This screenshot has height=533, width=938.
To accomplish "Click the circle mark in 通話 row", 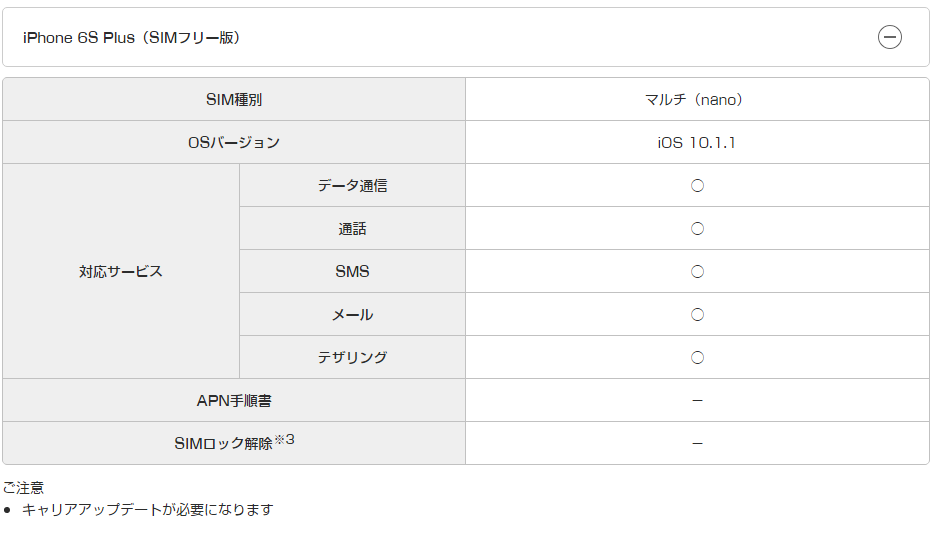I will (x=698, y=229).
